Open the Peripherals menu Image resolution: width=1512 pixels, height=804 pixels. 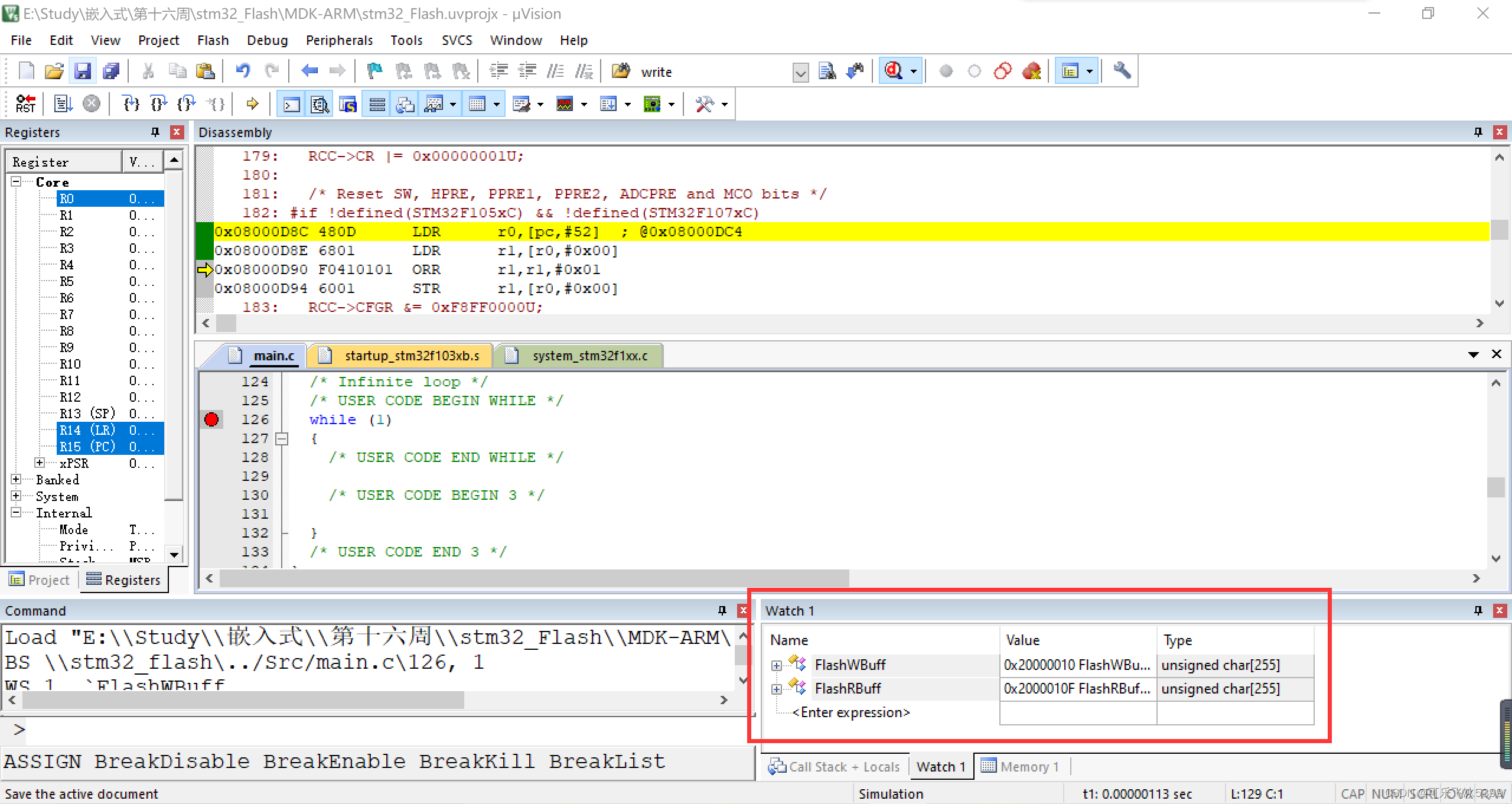point(339,40)
